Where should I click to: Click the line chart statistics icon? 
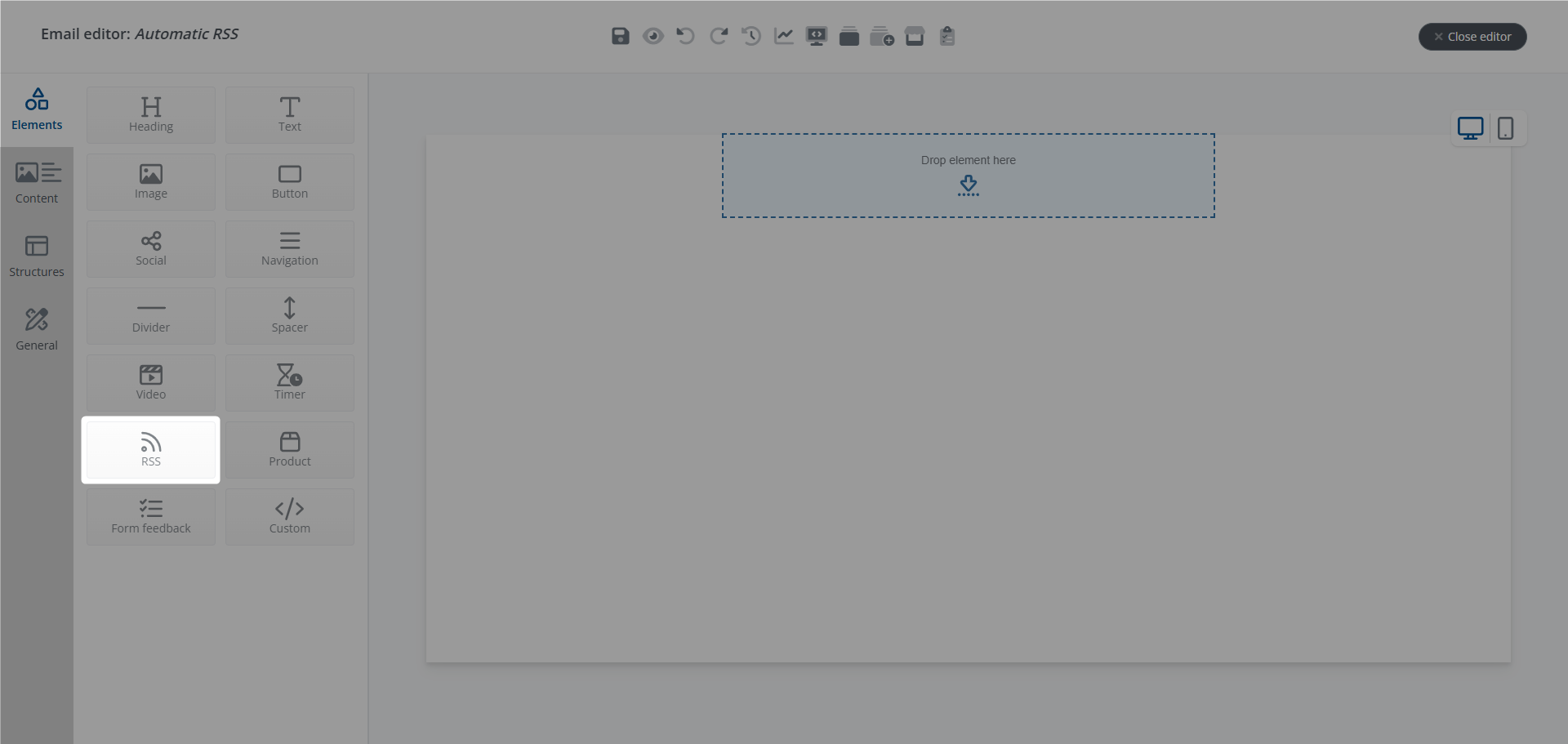pos(783,36)
